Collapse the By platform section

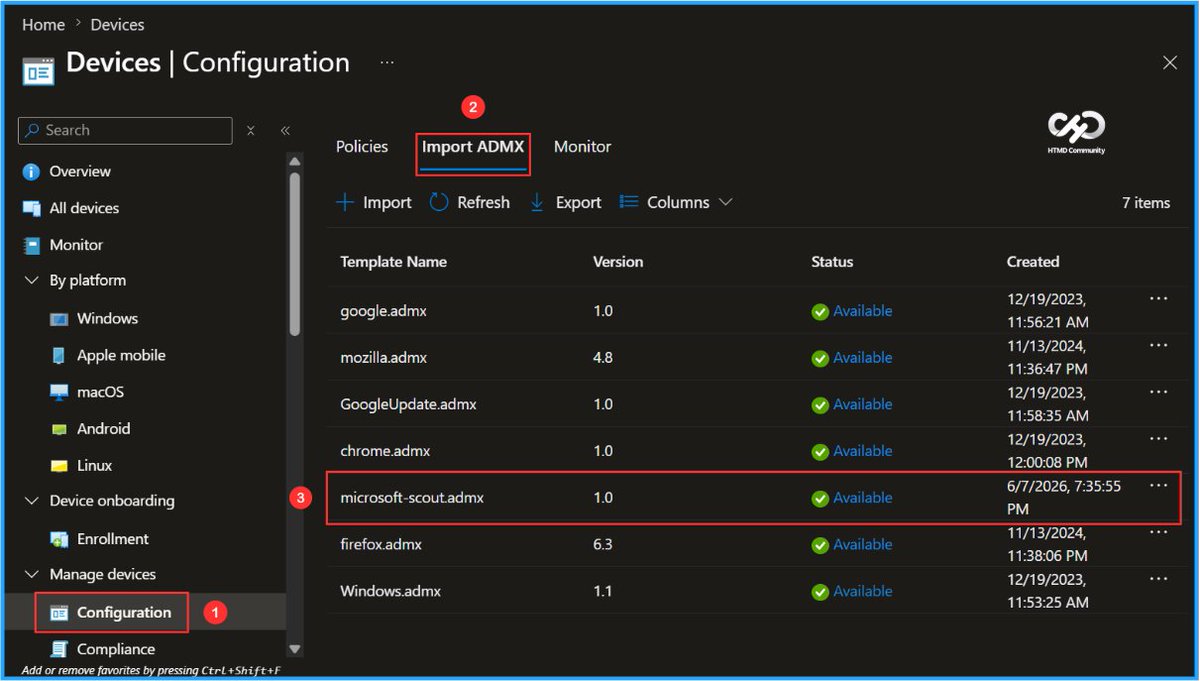pyautogui.click(x=31, y=281)
